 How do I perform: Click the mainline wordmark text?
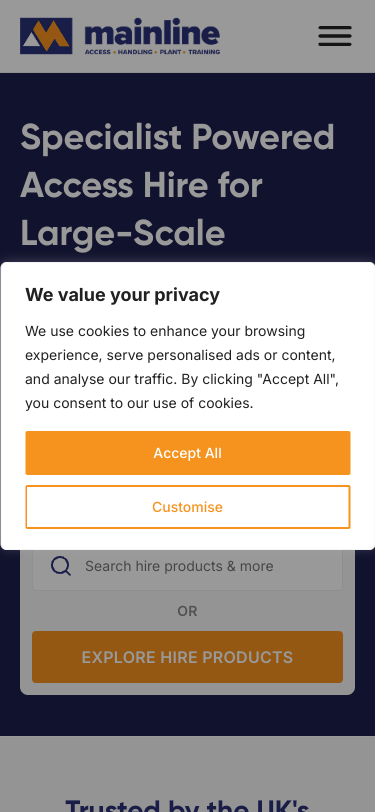tap(152, 33)
